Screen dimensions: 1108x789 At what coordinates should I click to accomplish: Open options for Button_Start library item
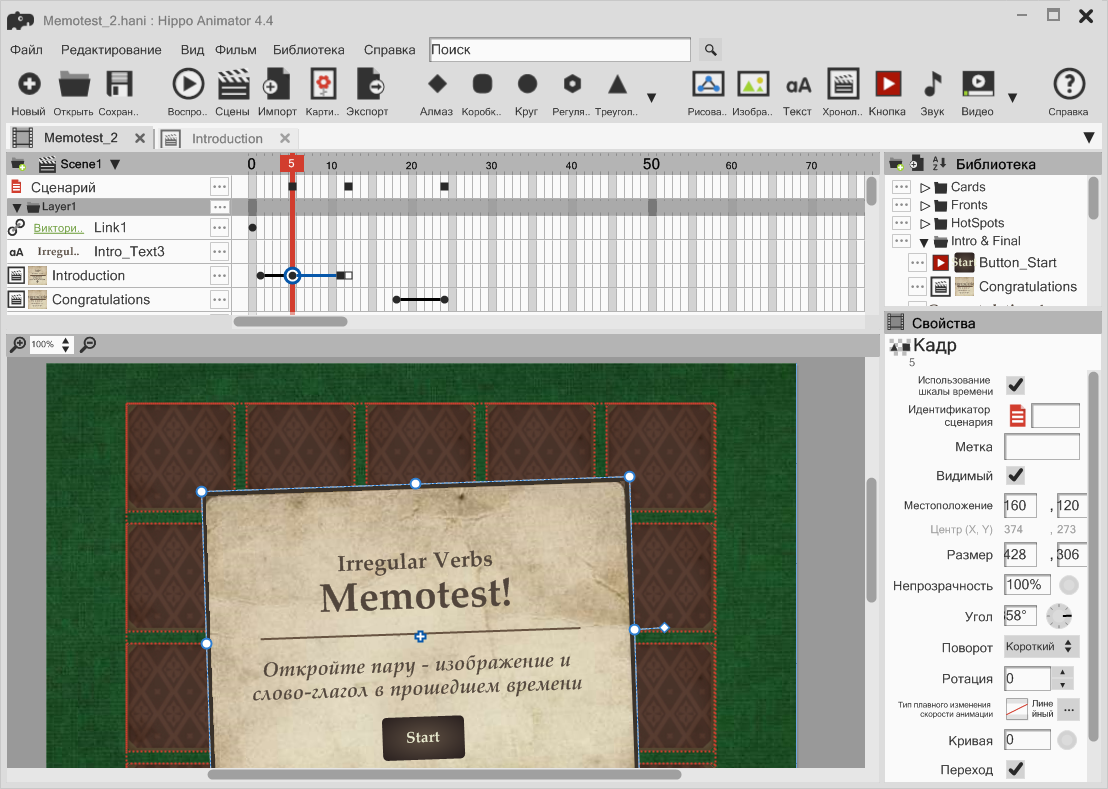click(x=917, y=263)
